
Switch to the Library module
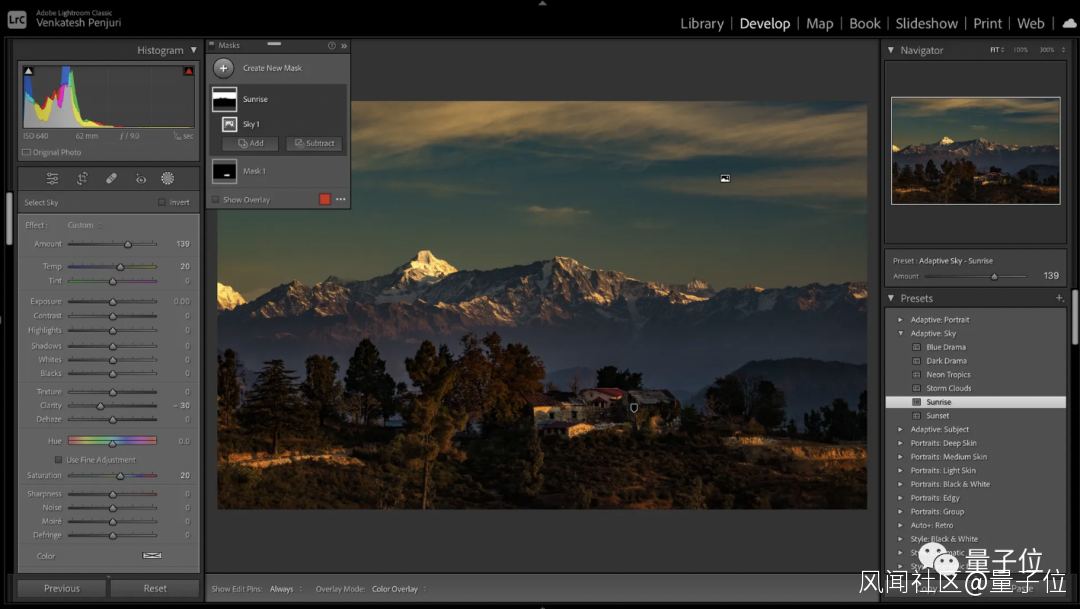(701, 23)
